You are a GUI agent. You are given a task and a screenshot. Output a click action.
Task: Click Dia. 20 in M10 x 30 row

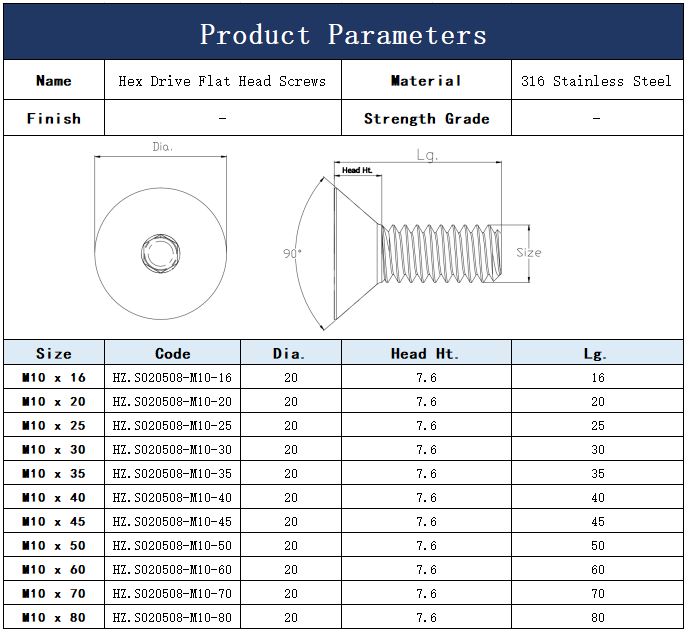click(x=291, y=449)
